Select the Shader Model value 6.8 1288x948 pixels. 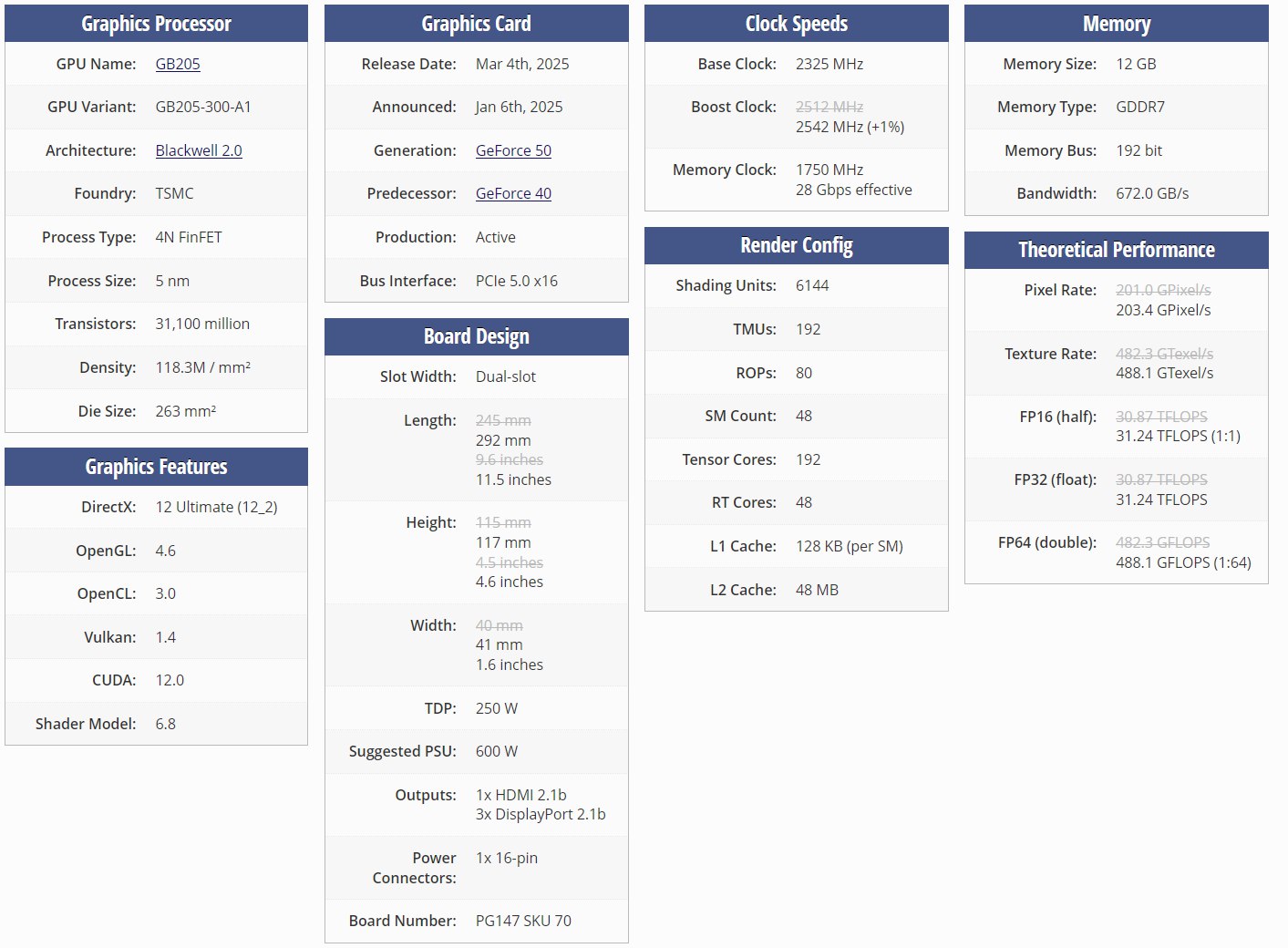[166, 724]
